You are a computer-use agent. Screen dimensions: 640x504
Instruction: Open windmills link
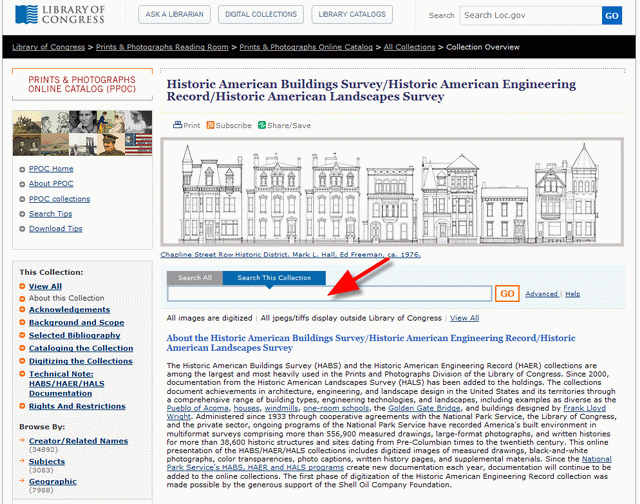[281, 408]
